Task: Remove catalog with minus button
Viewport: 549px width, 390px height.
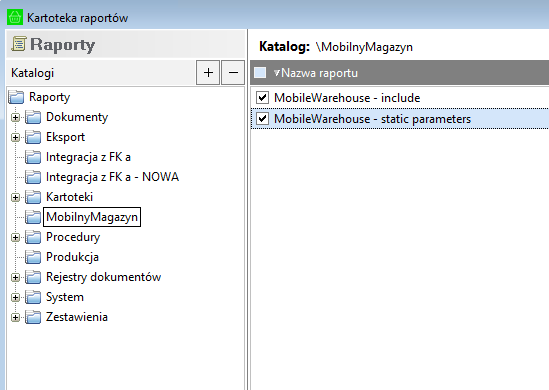Action: coord(233,72)
